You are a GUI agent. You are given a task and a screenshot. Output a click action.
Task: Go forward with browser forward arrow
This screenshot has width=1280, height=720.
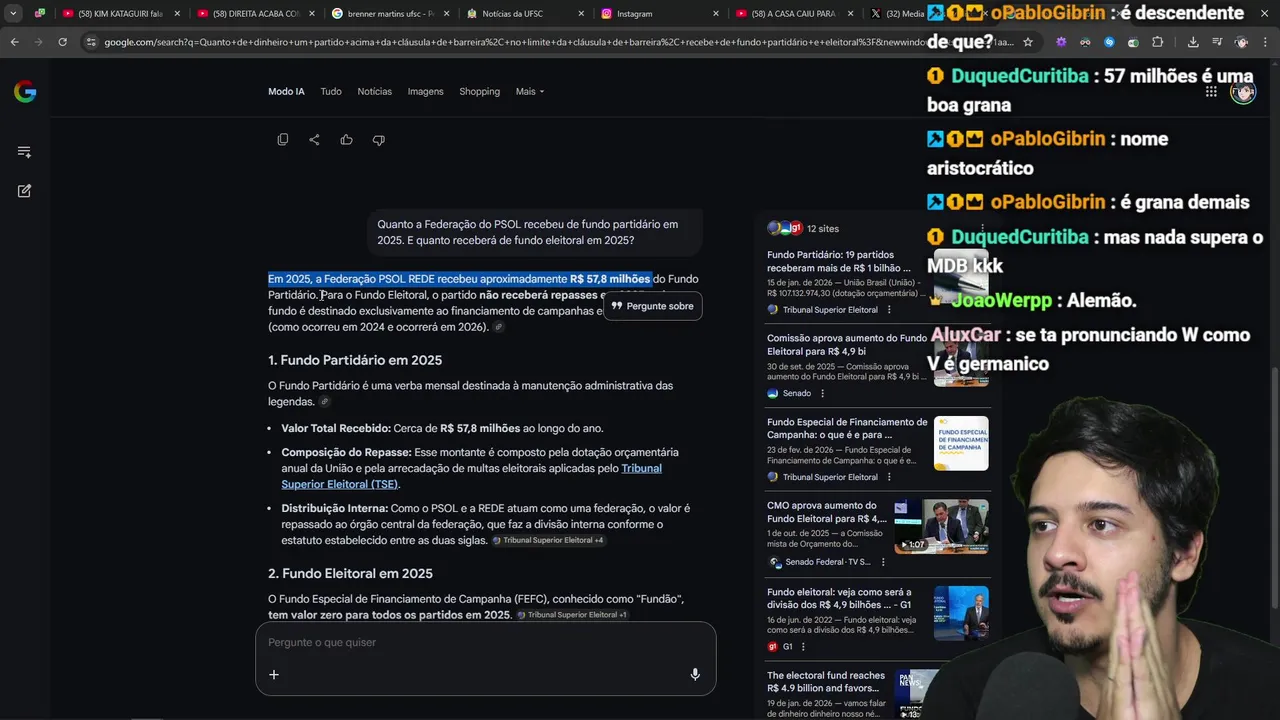38,42
